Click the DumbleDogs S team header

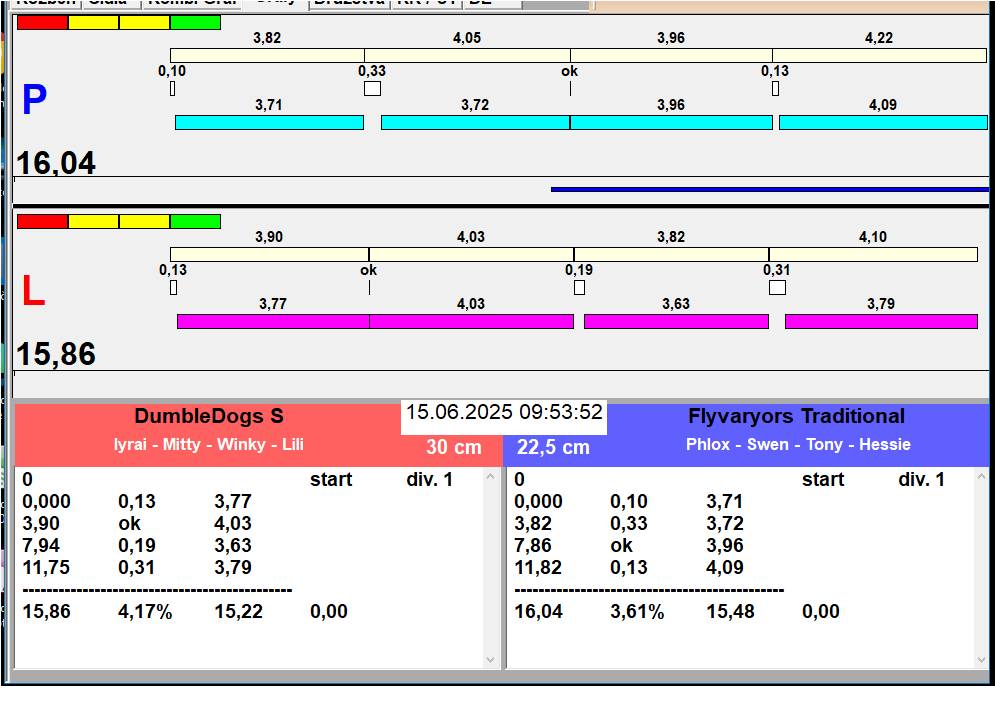tap(208, 416)
